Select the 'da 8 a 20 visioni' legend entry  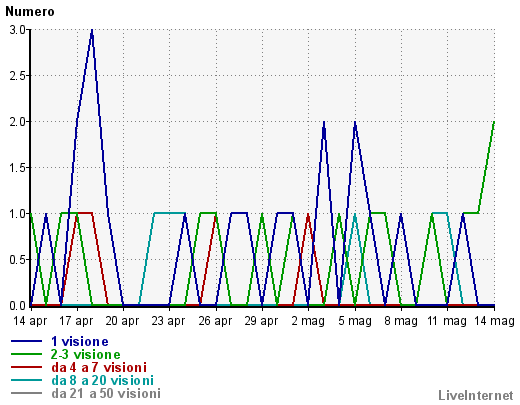click(102, 380)
